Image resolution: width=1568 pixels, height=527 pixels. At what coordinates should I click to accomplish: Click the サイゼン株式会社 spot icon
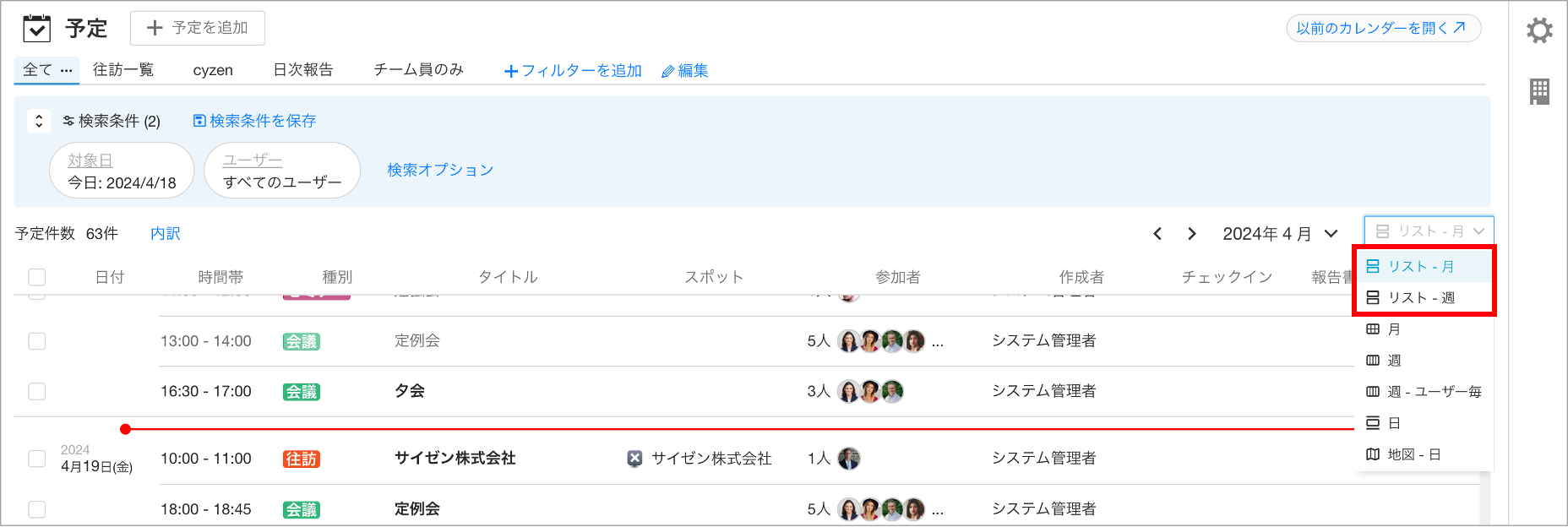[x=634, y=459]
